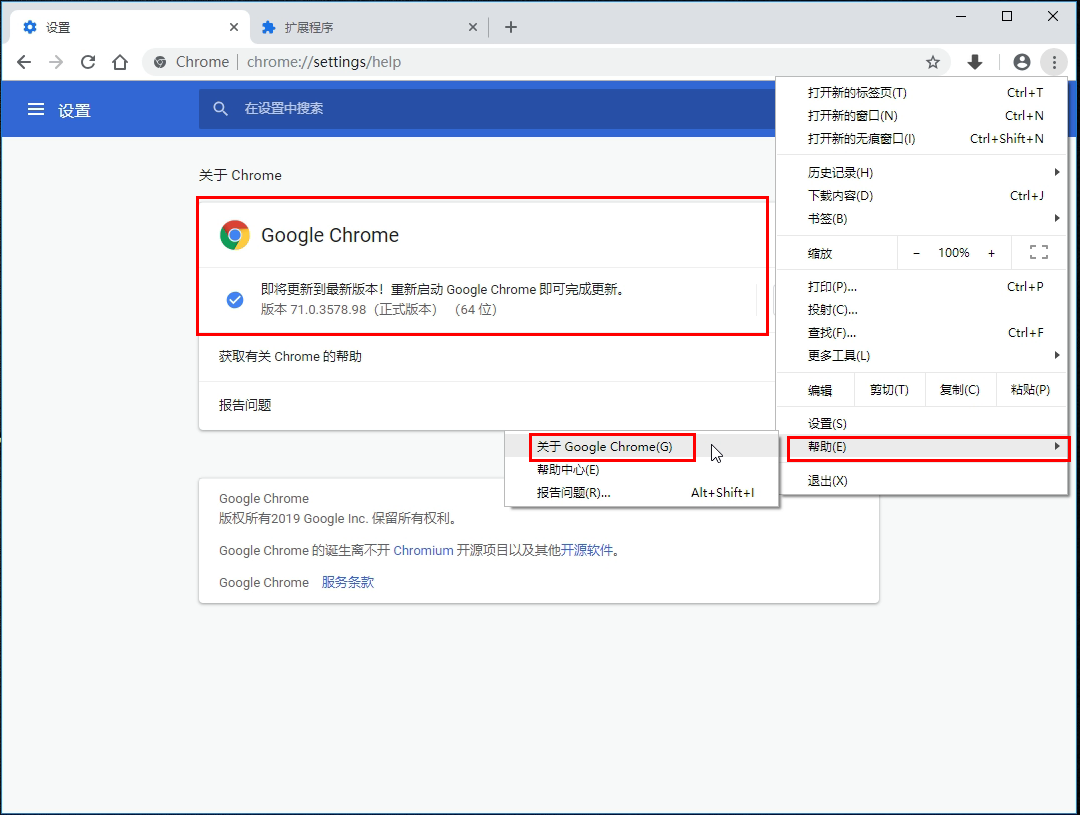
Task: Open a new tab with the plus button
Action: pos(510,27)
